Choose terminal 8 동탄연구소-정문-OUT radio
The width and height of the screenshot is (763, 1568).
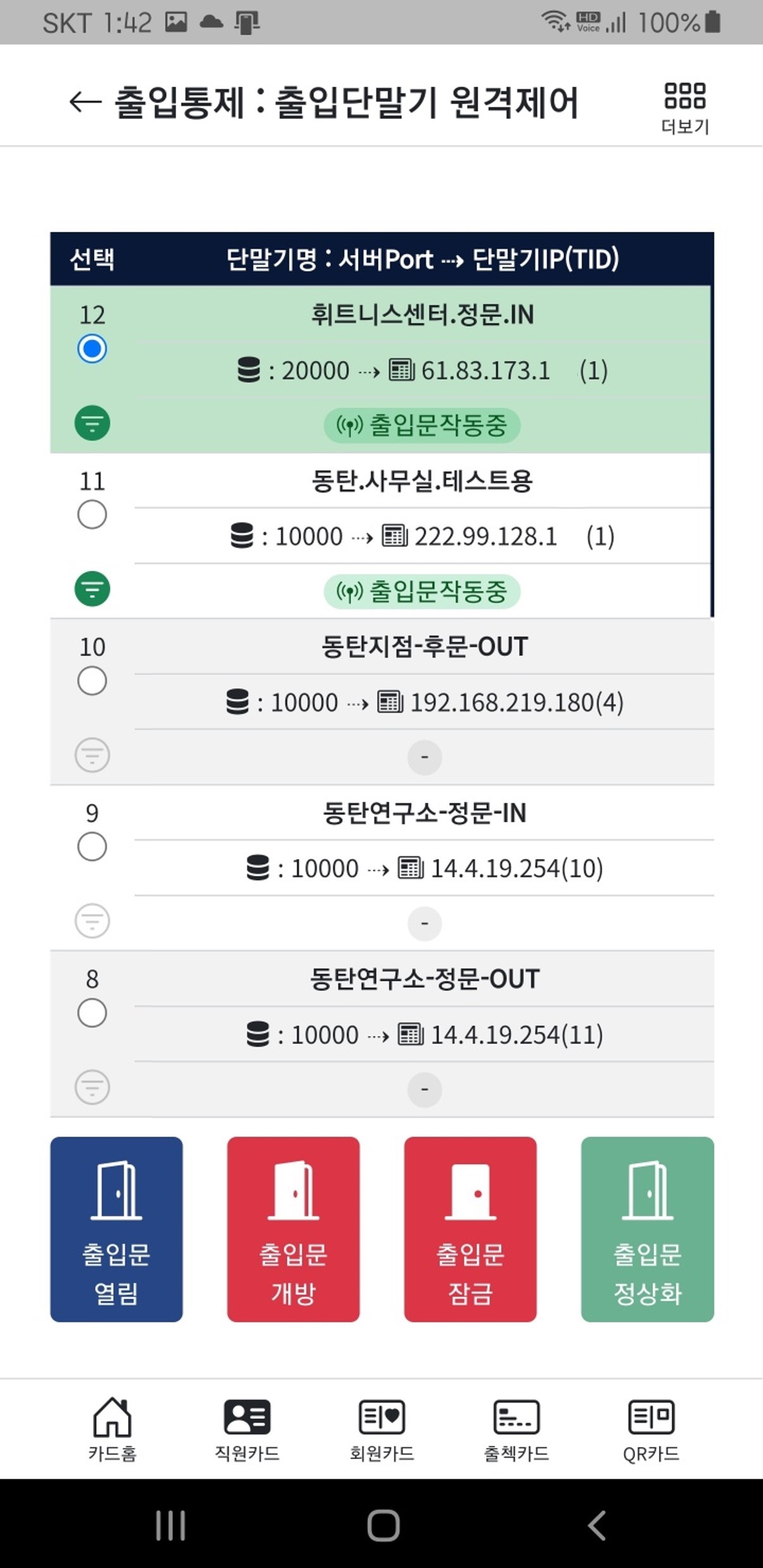pos(92,1013)
